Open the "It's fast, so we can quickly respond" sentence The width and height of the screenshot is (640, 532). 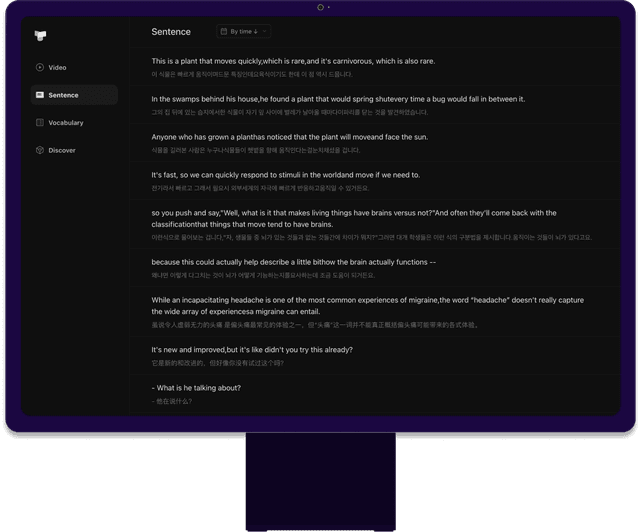coord(285,175)
